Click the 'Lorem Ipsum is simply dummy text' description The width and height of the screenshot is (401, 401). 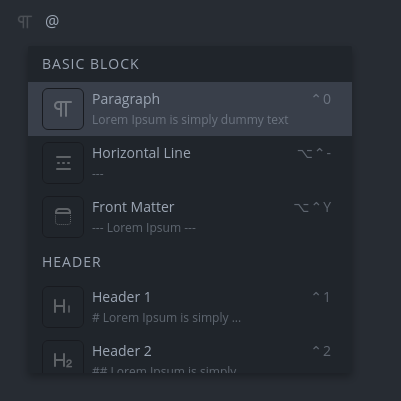click(190, 120)
